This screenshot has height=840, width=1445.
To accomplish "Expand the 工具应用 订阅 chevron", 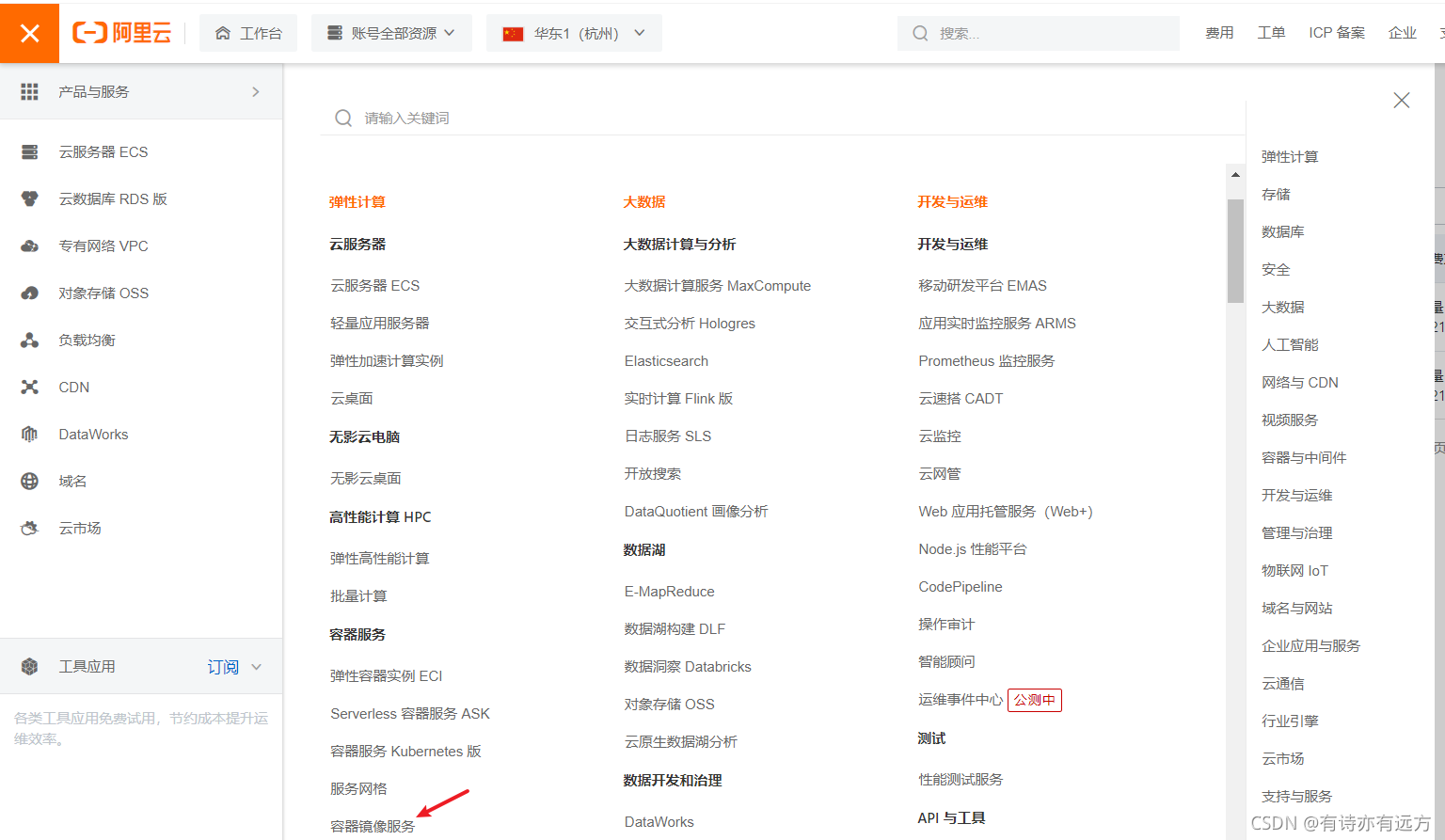I will 255,666.
